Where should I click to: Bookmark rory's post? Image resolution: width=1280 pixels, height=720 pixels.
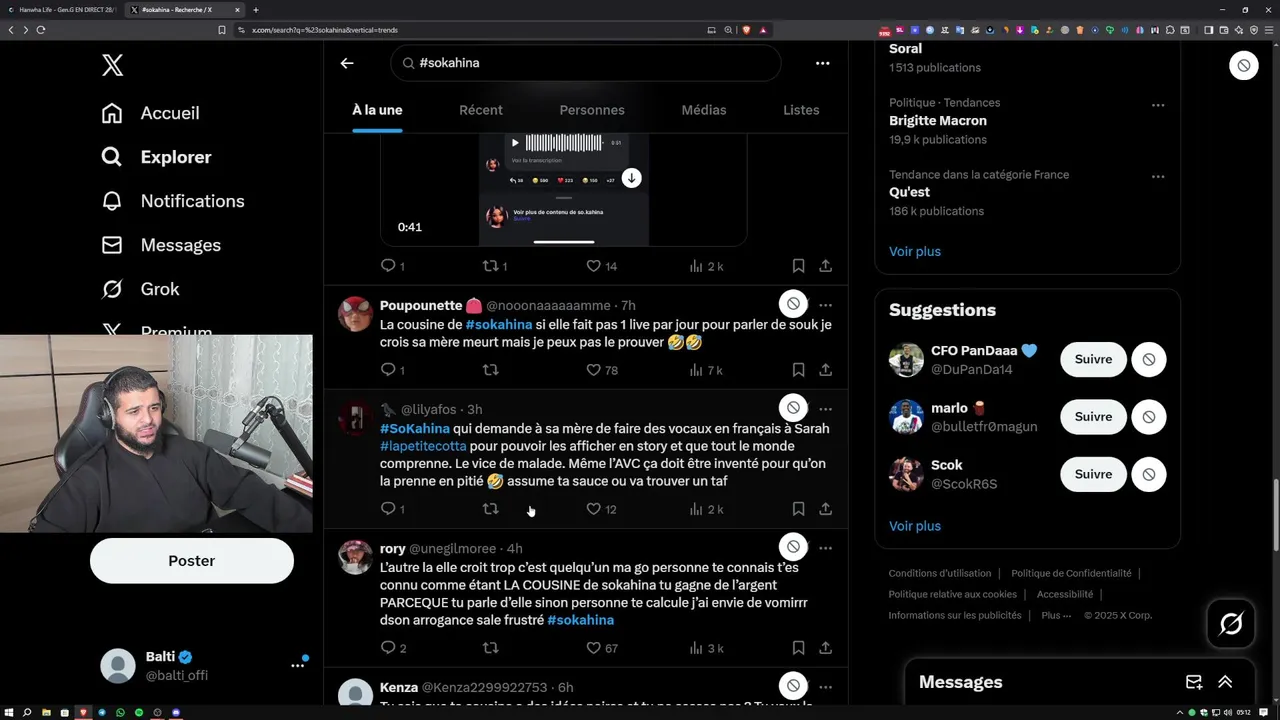(798, 648)
